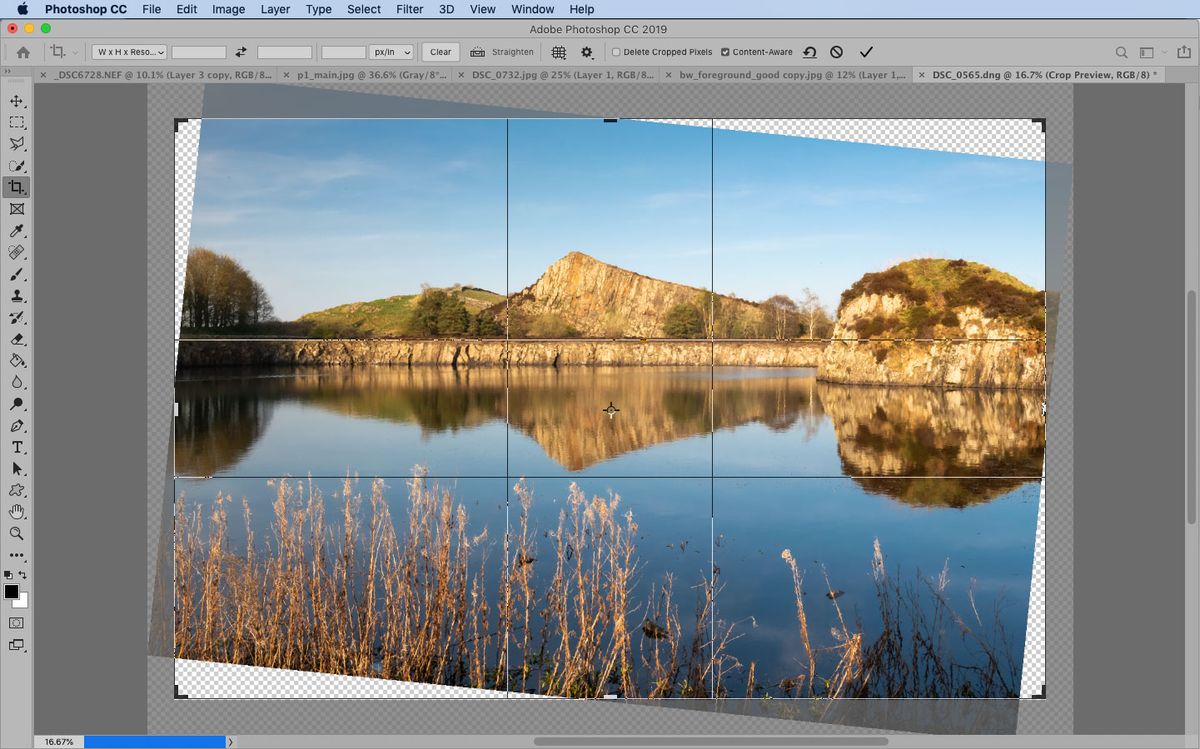Select the Zoom tool
Viewport: 1200px width, 749px height.
tap(17, 534)
